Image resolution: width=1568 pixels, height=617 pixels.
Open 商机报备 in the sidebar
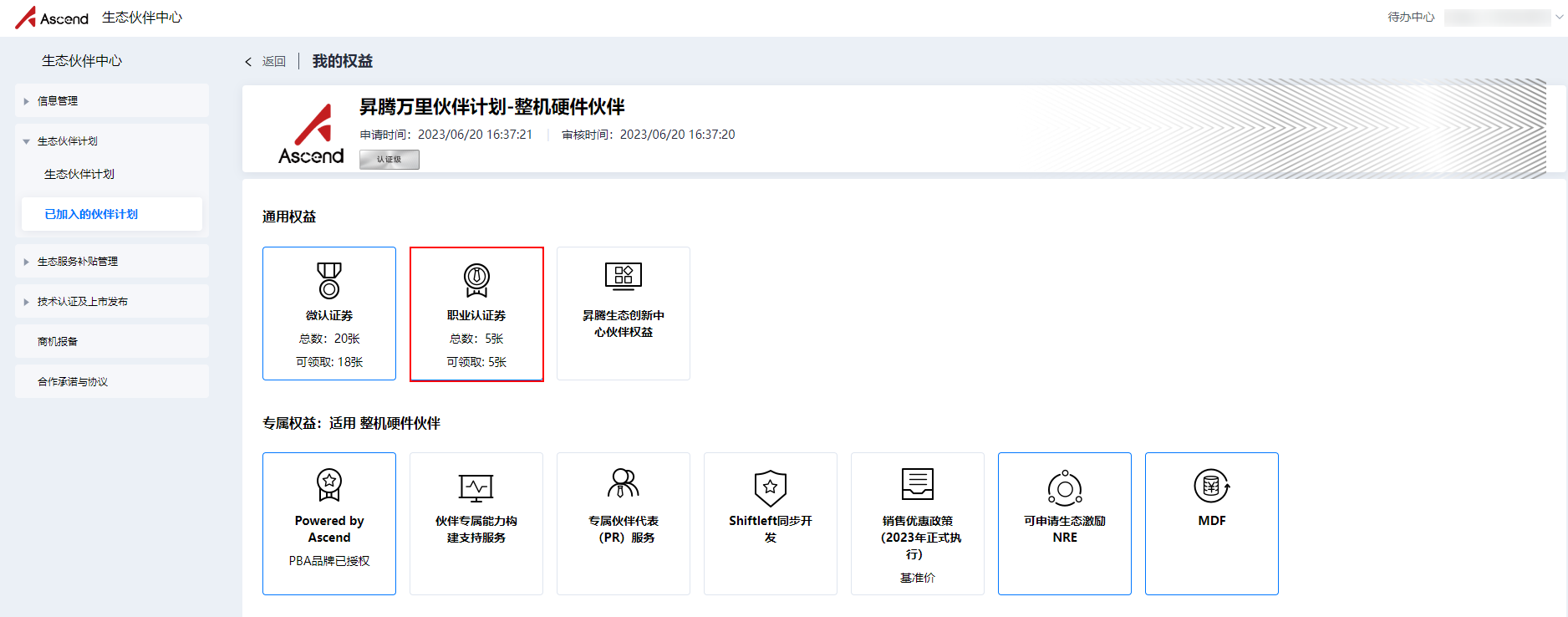click(x=112, y=341)
